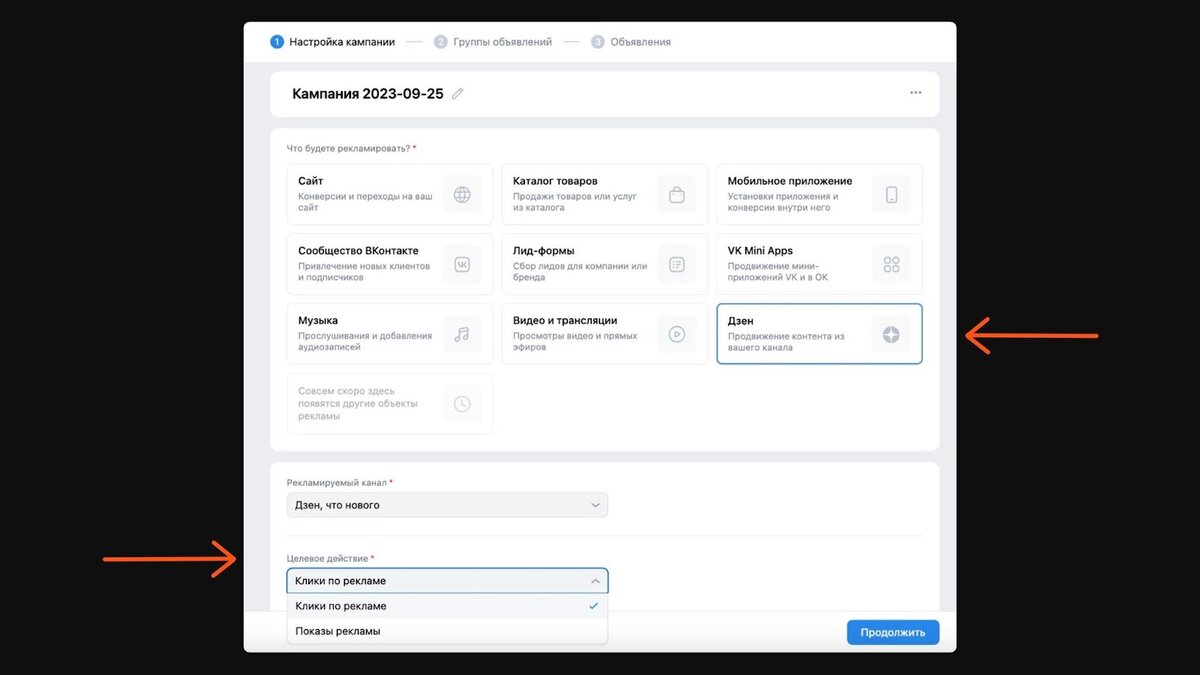This screenshot has height=675, width=1200.
Task: Click the chevron in Дзен, что нового field
Action: tap(595, 505)
